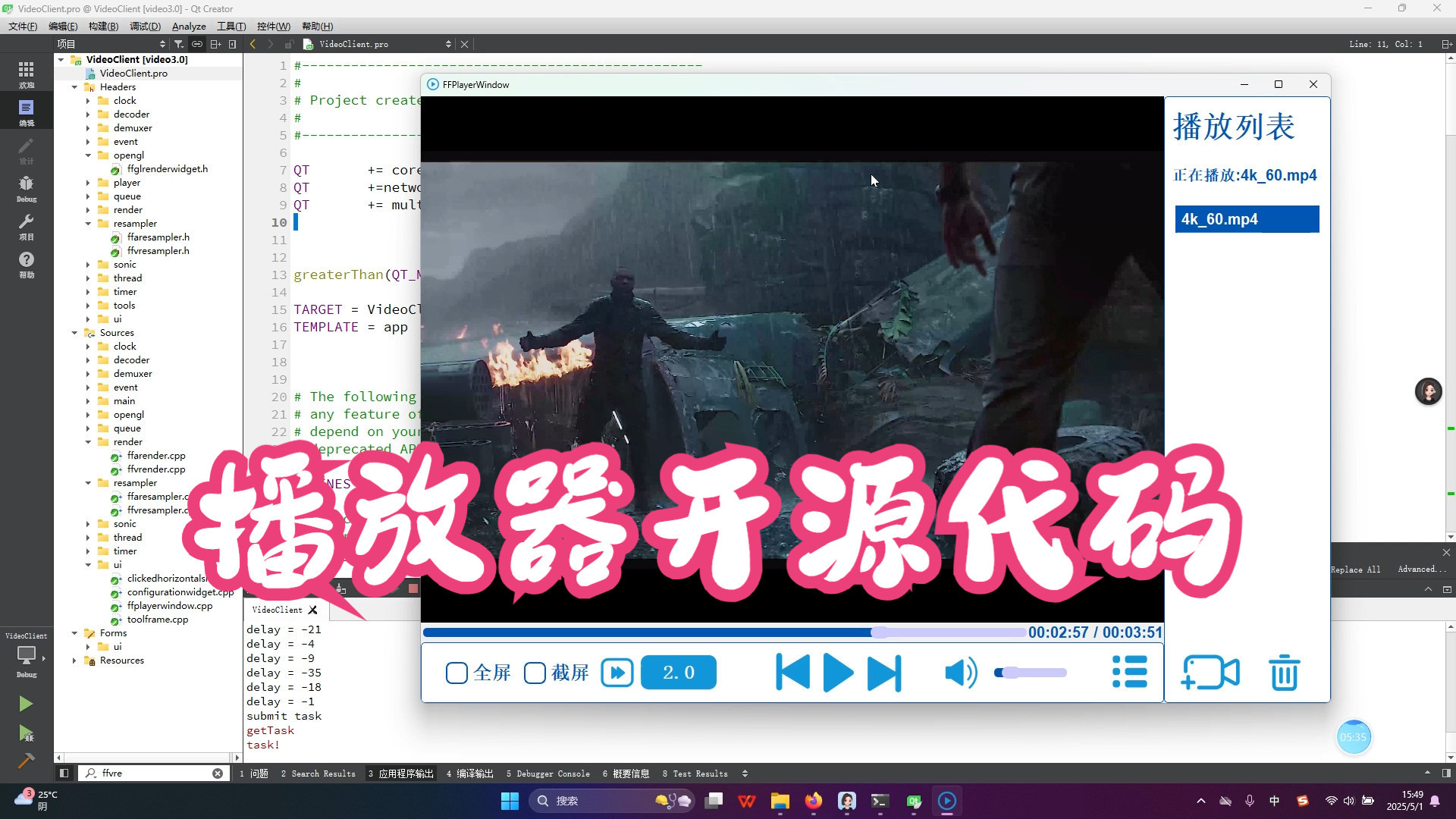
Task: Open the 工具(T) menu
Action: (x=231, y=26)
